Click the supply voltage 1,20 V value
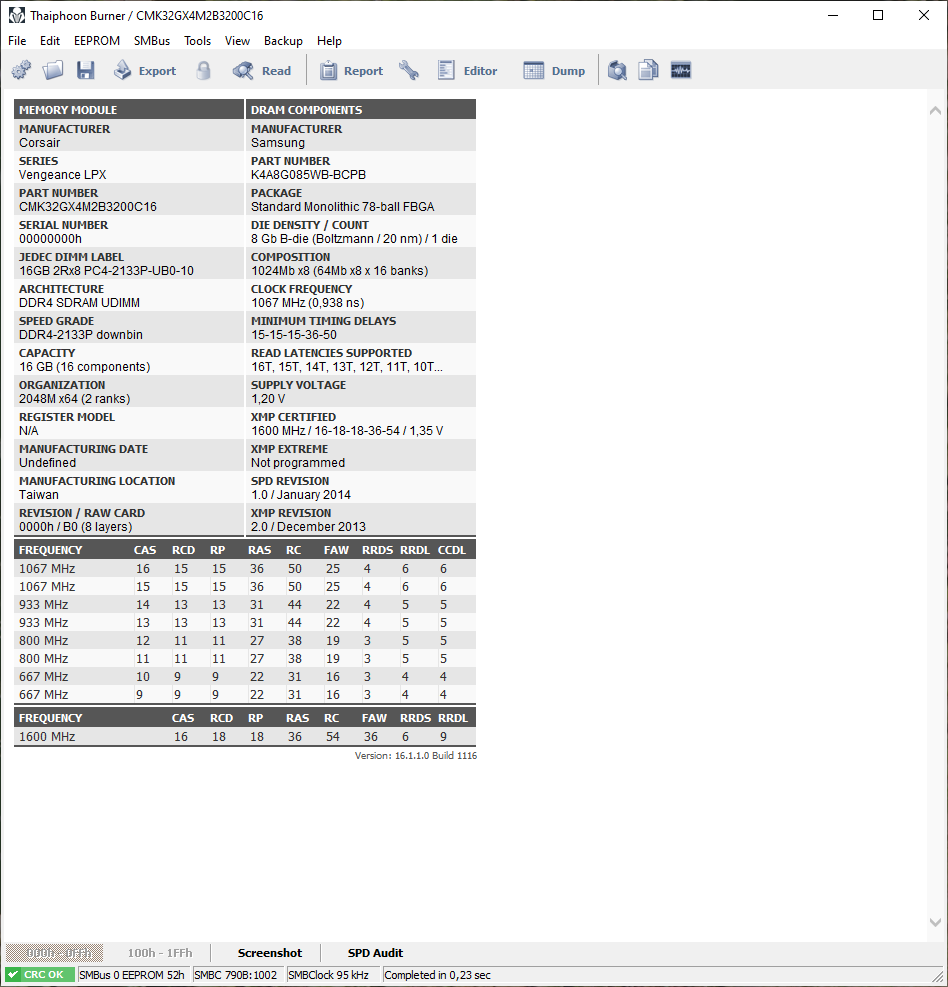 (x=268, y=398)
